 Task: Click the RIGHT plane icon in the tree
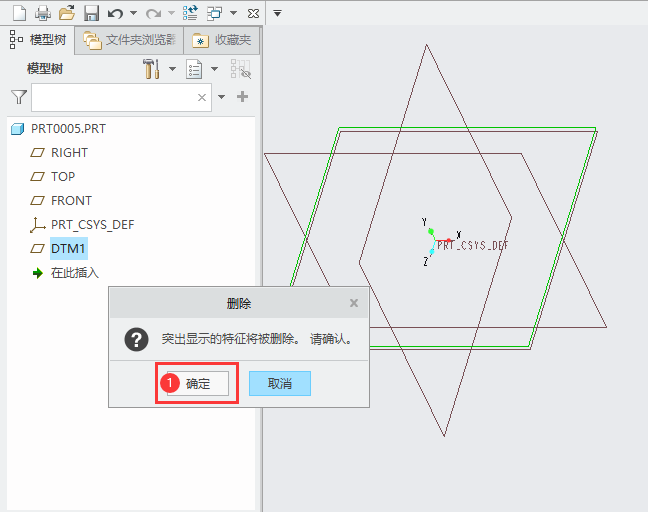tap(38, 153)
